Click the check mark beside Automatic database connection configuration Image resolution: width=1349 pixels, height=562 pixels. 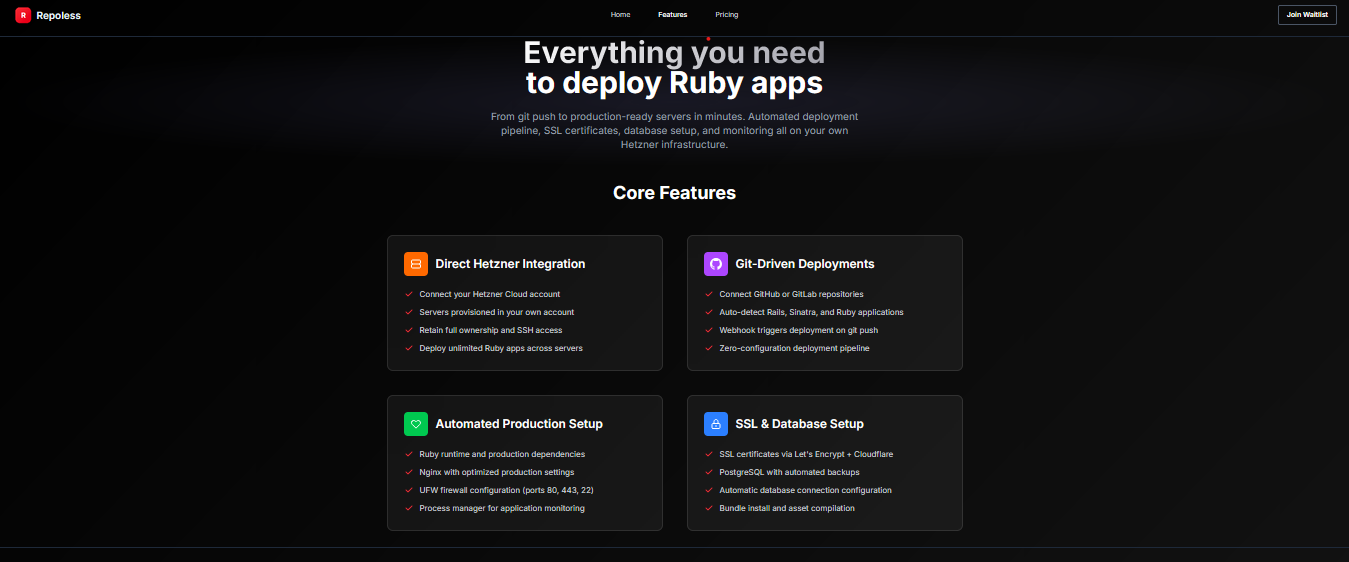(x=709, y=490)
